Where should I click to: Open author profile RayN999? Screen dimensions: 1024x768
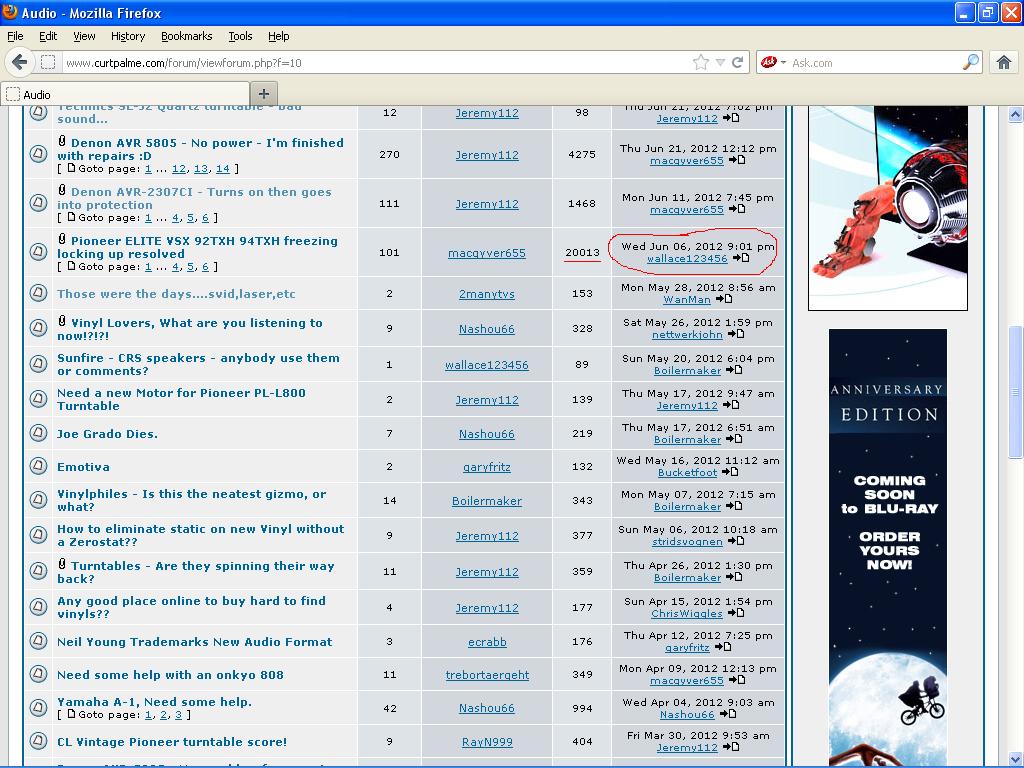coord(487,742)
